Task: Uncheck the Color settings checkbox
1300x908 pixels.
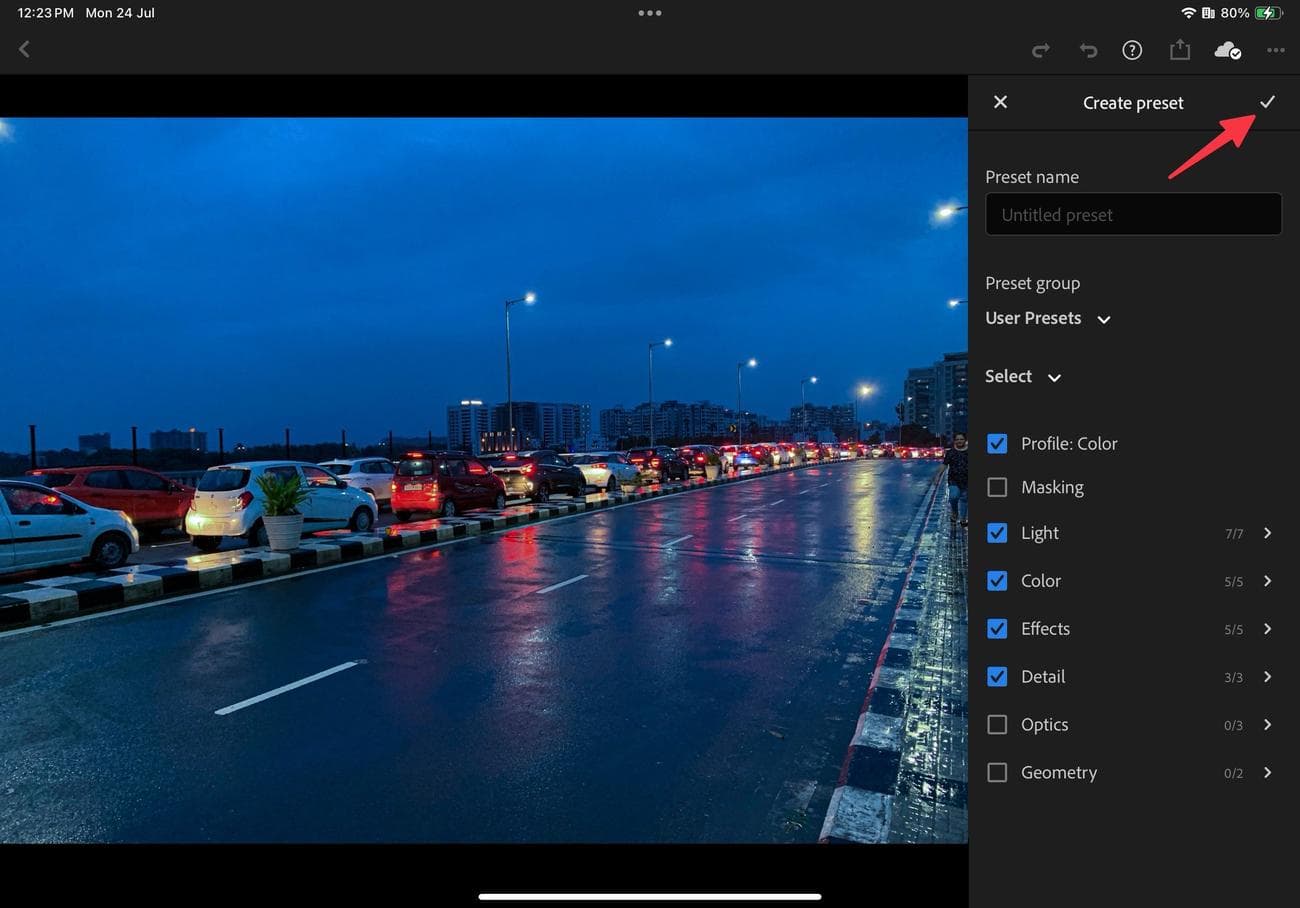Action: pyautogui.click(x=996, y=581)
